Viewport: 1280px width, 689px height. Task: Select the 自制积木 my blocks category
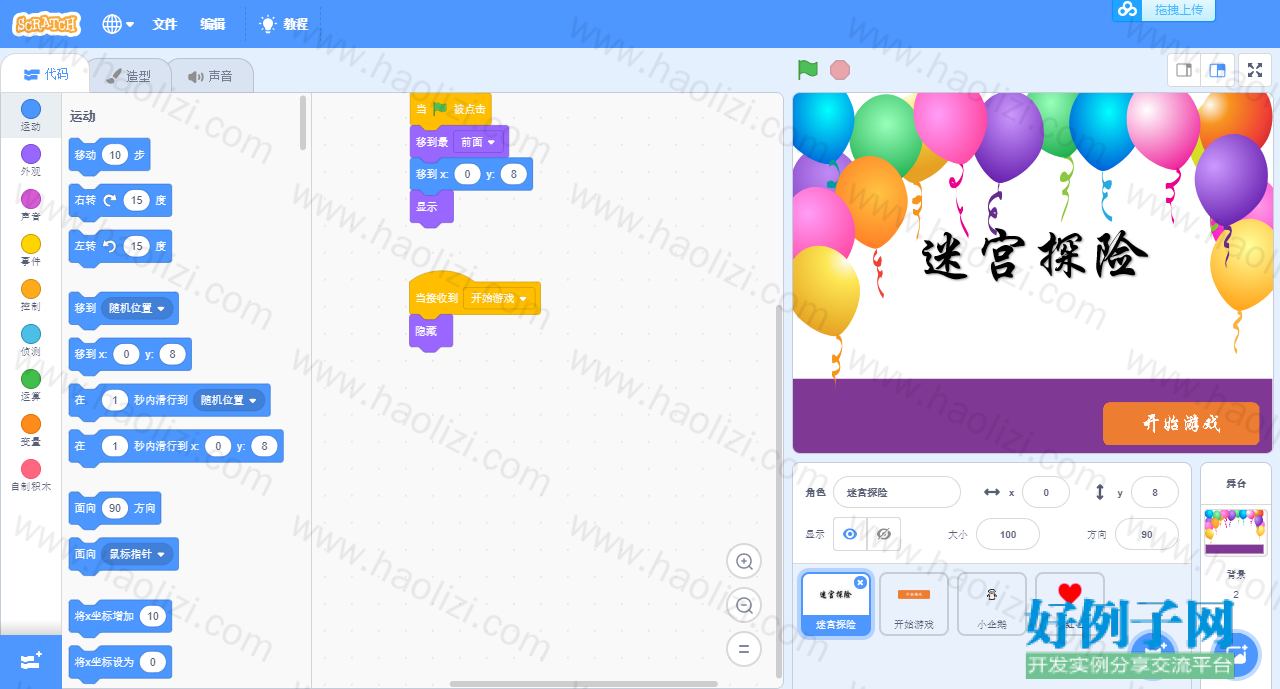tap(31, 476)
